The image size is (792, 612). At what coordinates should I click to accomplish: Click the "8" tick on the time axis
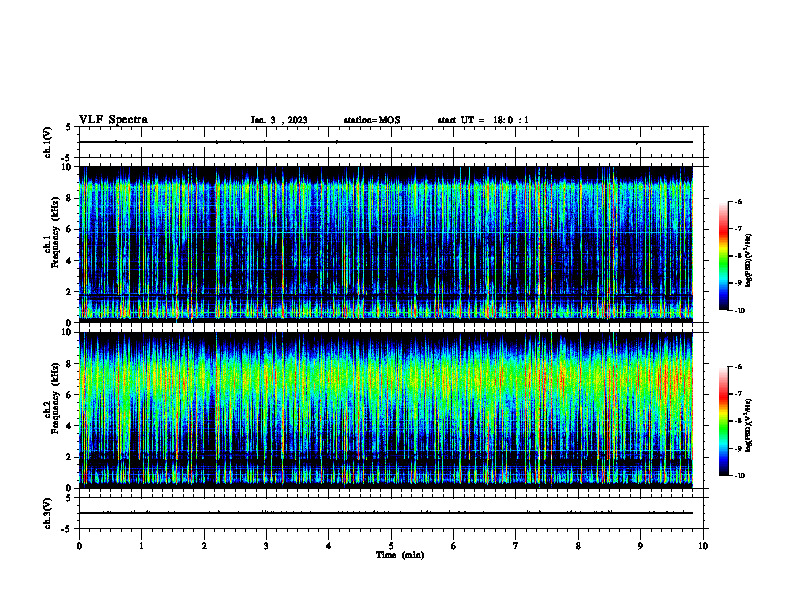[x=578, y=546]
